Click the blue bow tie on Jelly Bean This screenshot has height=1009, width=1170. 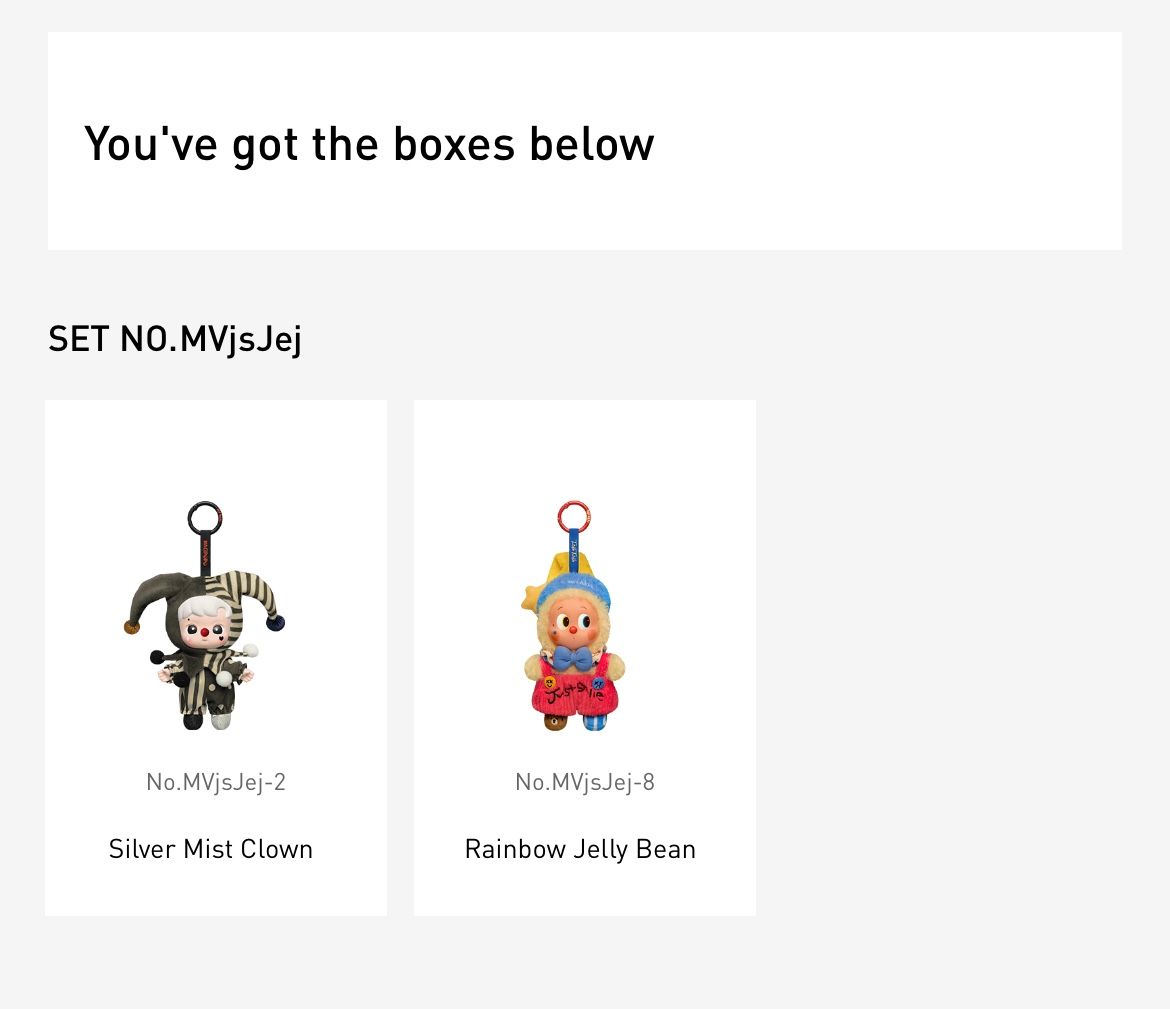[x=573, y=657]
